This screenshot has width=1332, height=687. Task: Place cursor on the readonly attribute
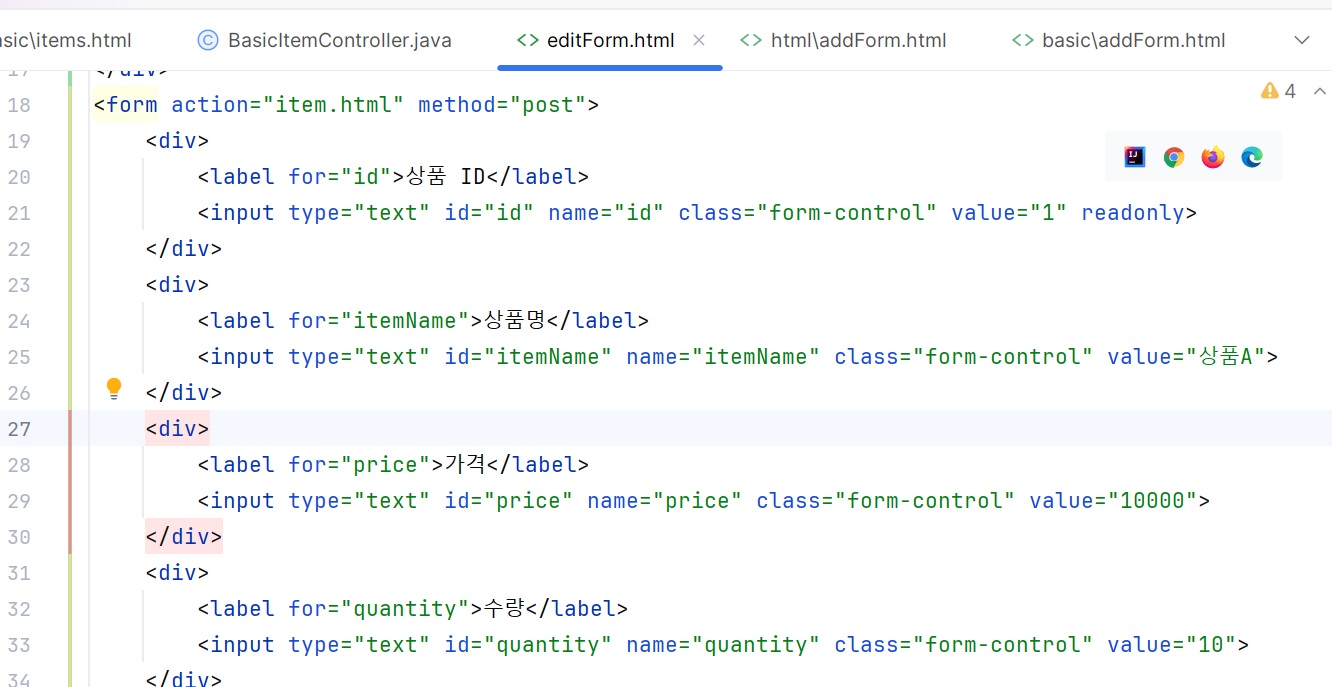(x=1132, y=213)
